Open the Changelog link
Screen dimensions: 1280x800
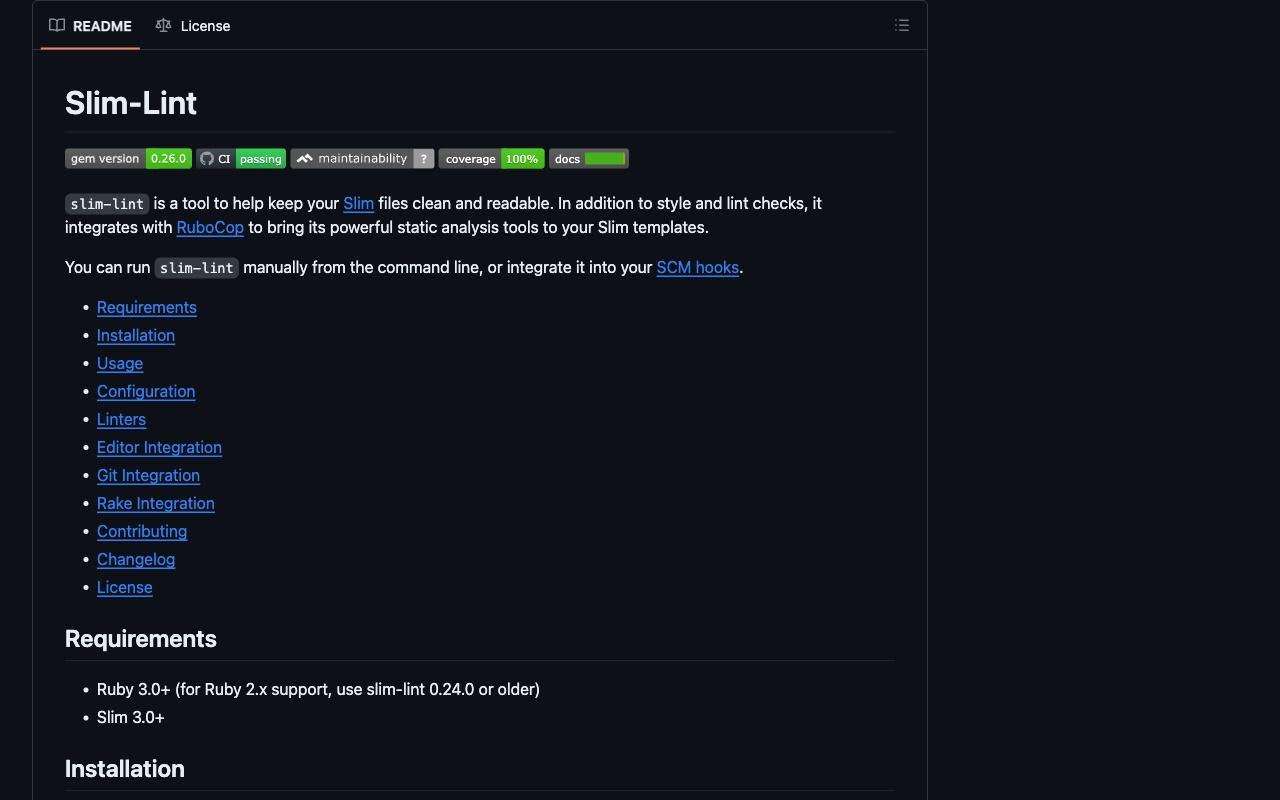click(136, 559)
